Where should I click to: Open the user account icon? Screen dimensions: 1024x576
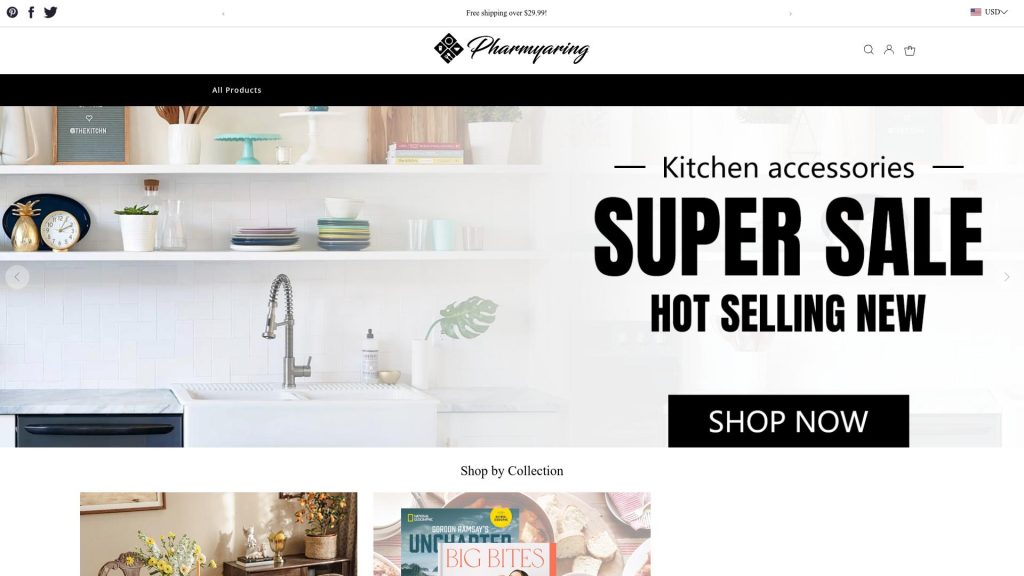pos(889,50)
